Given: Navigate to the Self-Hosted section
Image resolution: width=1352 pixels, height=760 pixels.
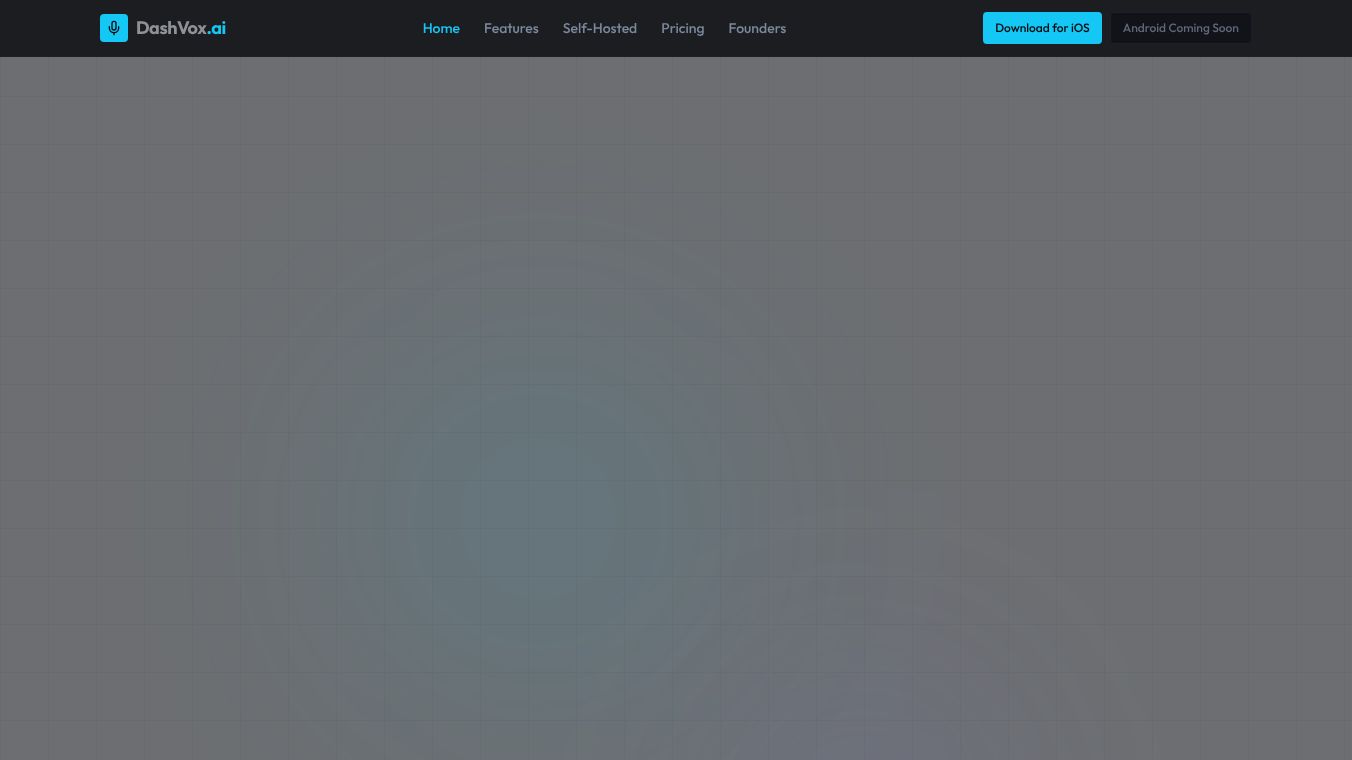Looking at the screenshot, I should tap(600, 28).
